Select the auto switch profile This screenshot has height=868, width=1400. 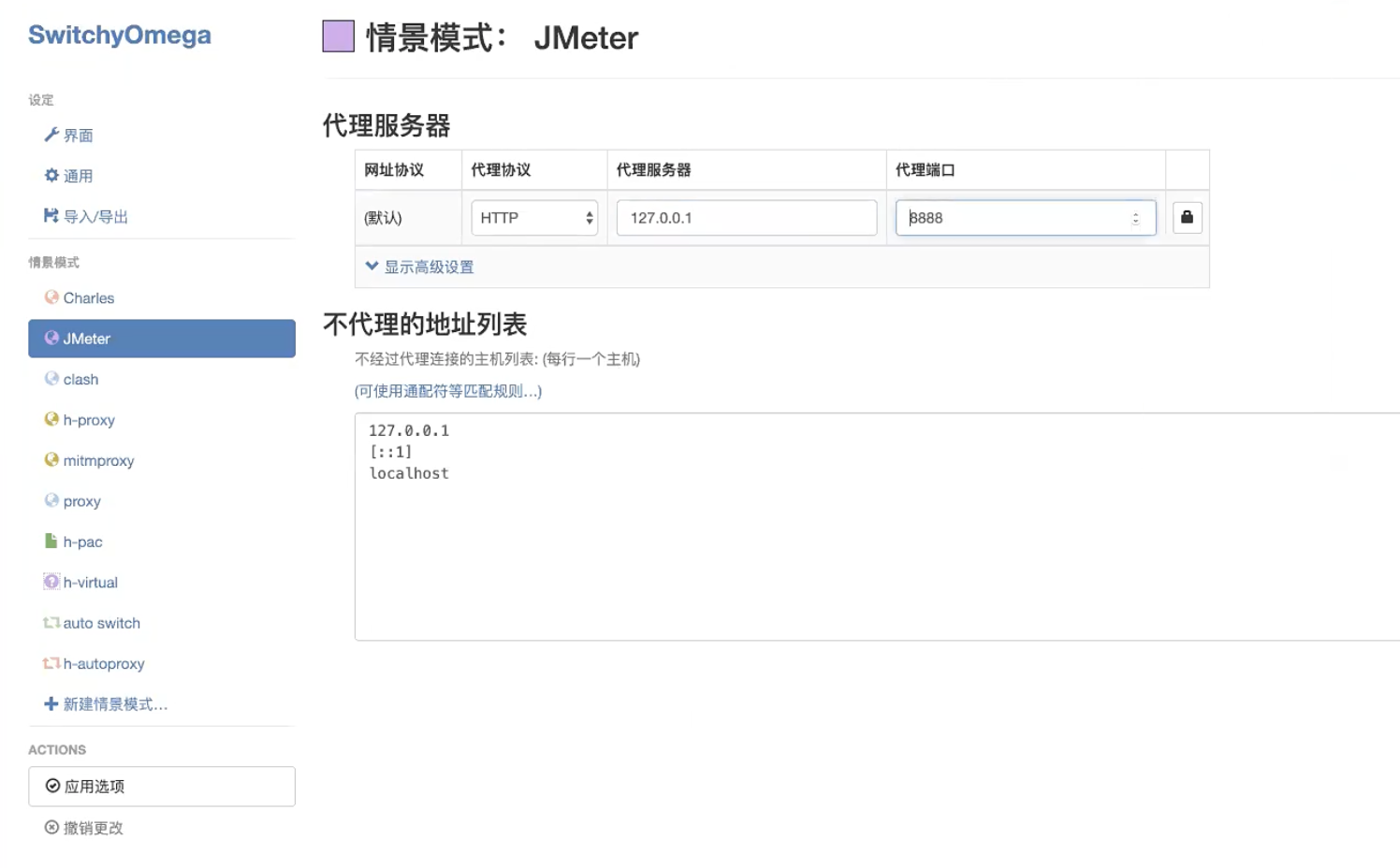tap(162, 623)
